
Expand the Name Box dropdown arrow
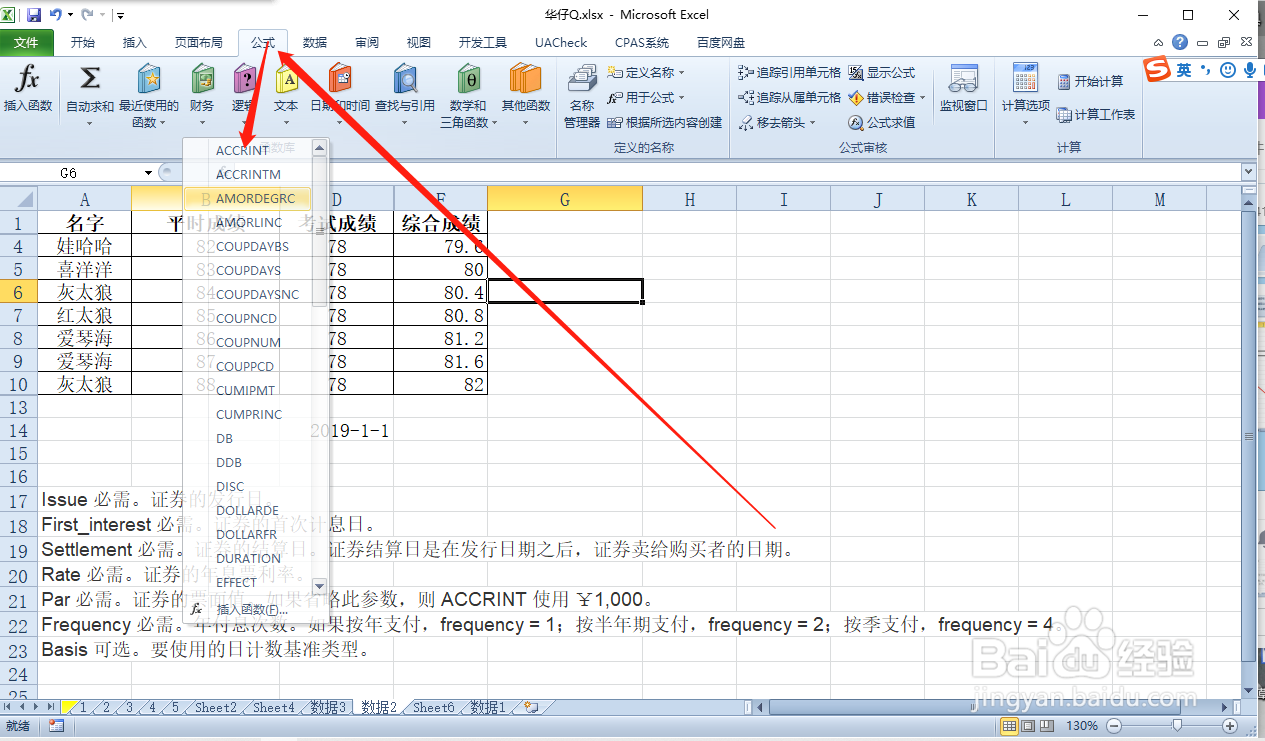(x=148, y=173)
